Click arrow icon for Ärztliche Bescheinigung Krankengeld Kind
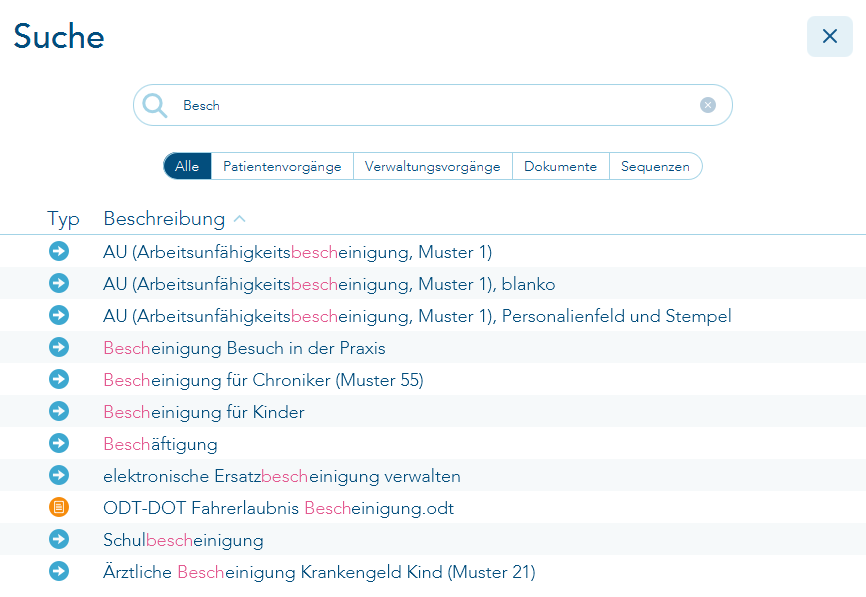Image resolution: width=866 pixels, height=597 pixels. [58, 571]
